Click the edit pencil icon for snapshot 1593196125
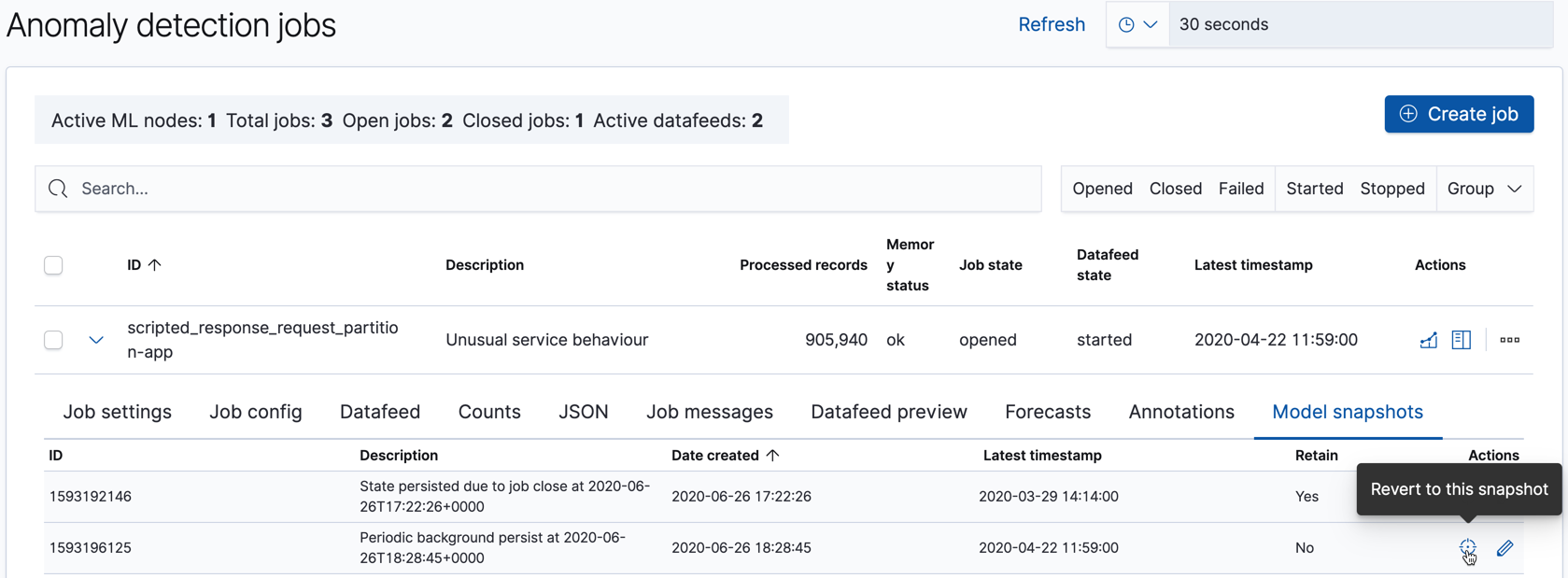Image resolution: width=1568 pixels, height=578 pixels. [x=1504, y=548]
